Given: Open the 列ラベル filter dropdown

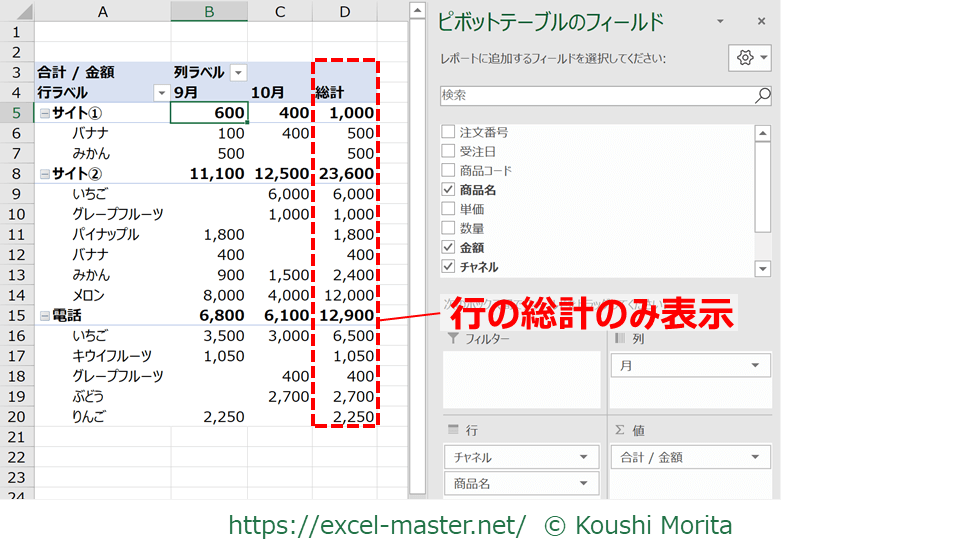Looking at the screenshot, I should [x=238, y=72].
